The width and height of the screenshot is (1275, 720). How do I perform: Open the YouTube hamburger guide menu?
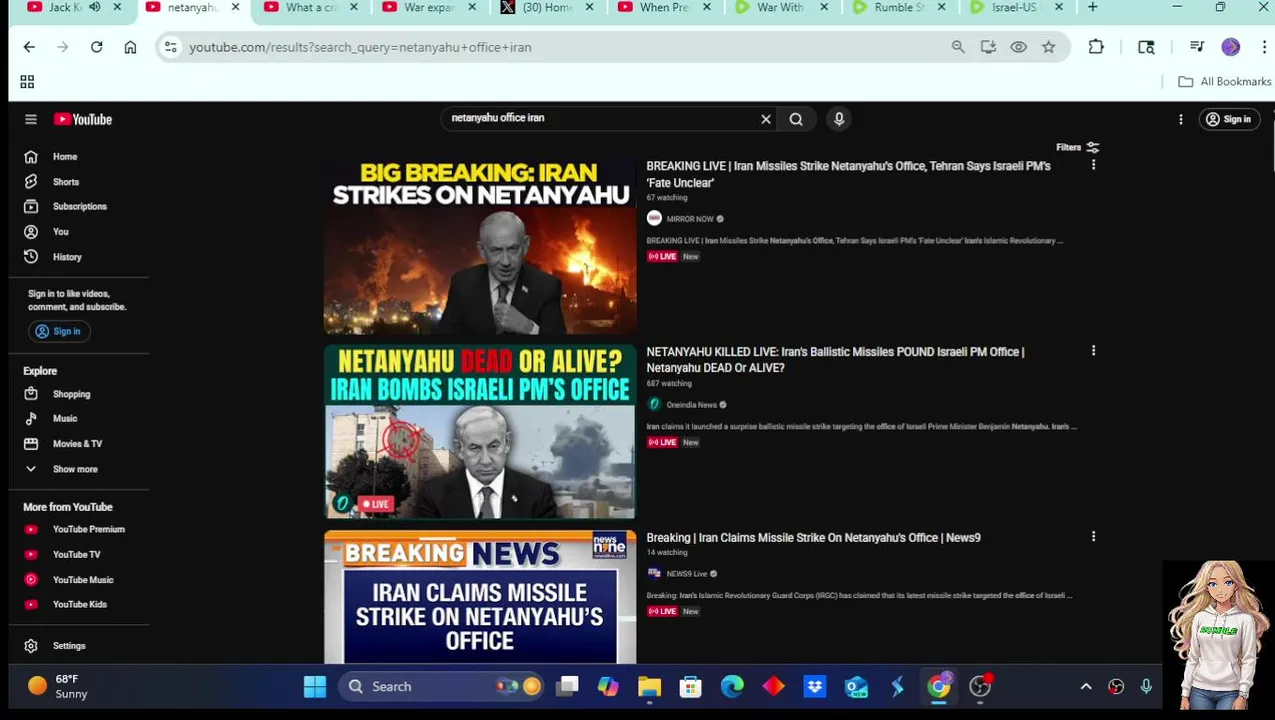(x=31, y=119)
